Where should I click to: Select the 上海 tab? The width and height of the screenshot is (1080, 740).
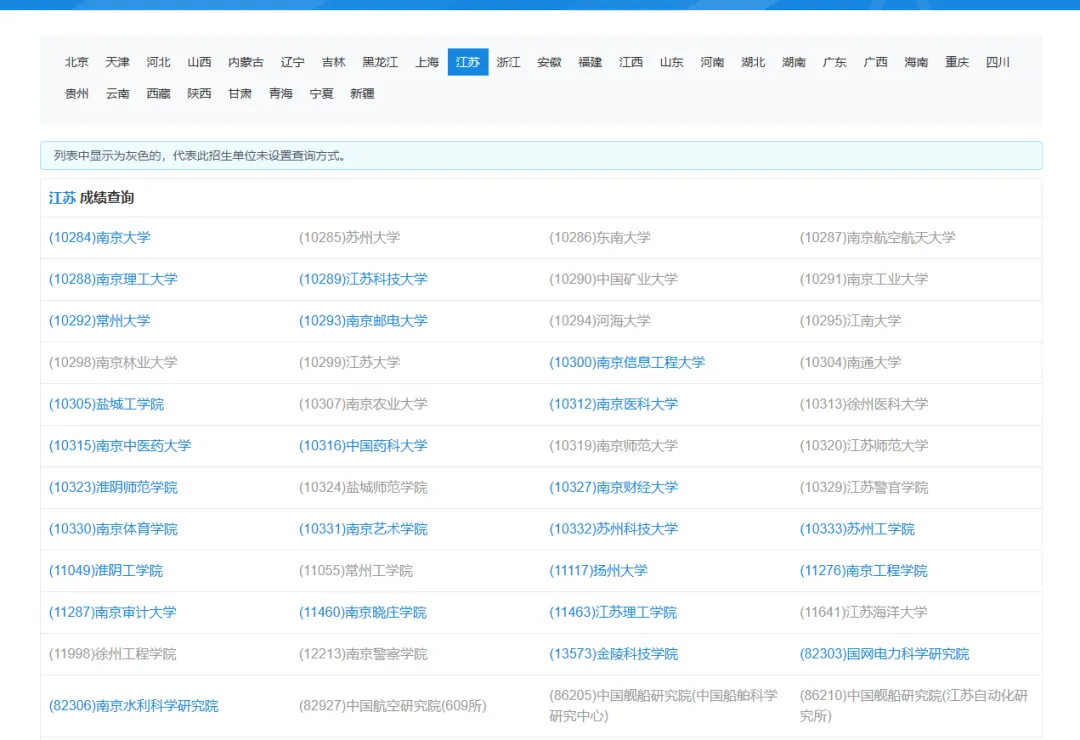(427, 62)
